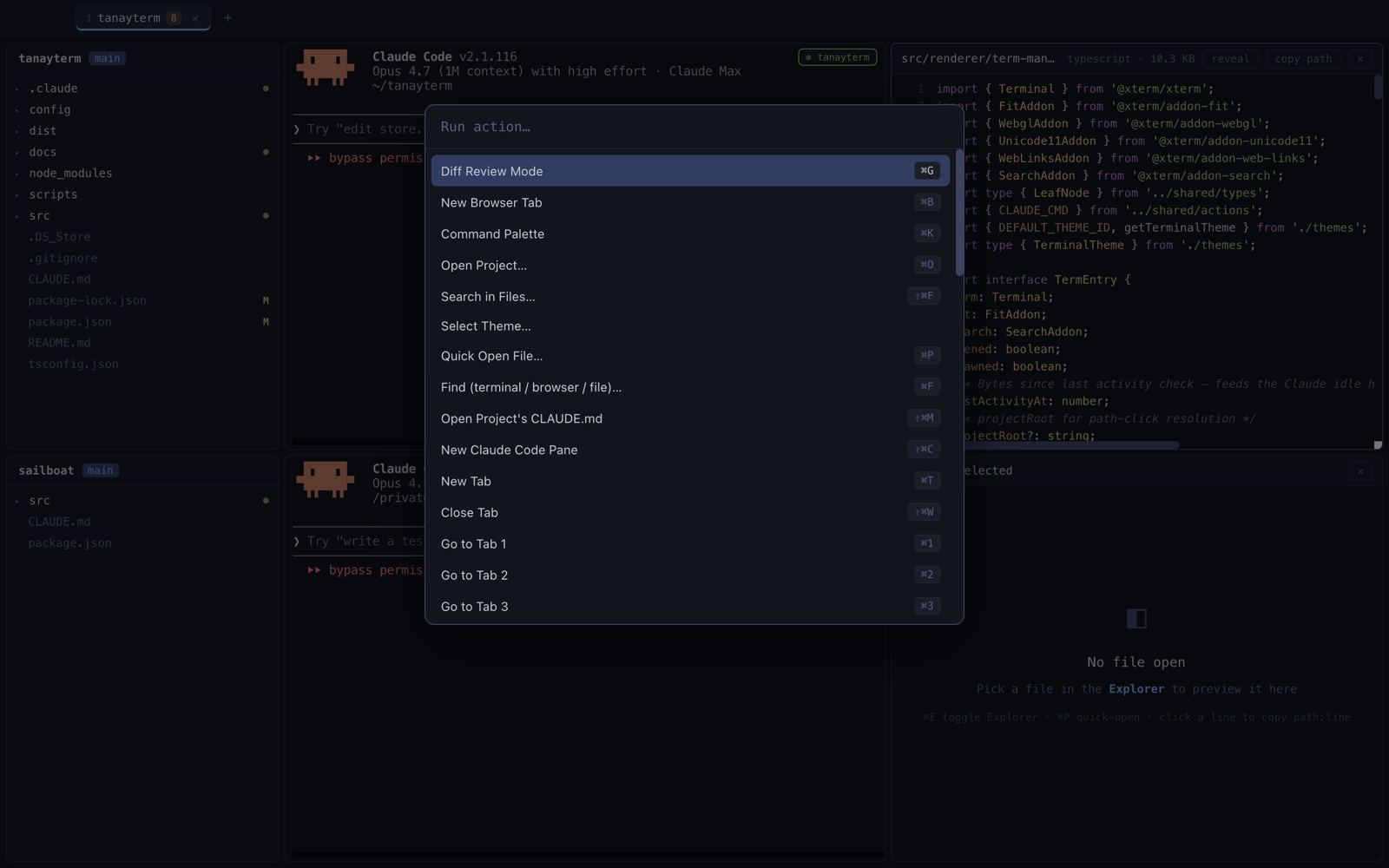Choose Search in Files… action
Image resolution: width=1389 pixels, height=868 pixels.
coord(690,297)
